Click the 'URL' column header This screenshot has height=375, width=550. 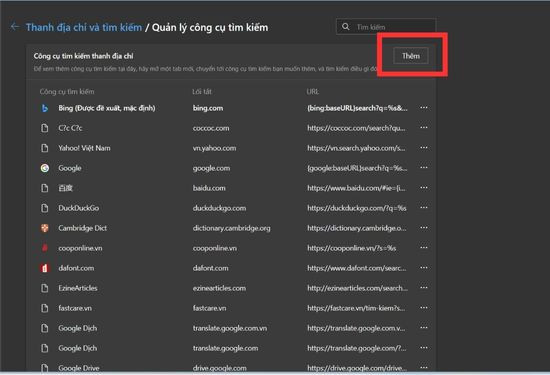(313, 92)
